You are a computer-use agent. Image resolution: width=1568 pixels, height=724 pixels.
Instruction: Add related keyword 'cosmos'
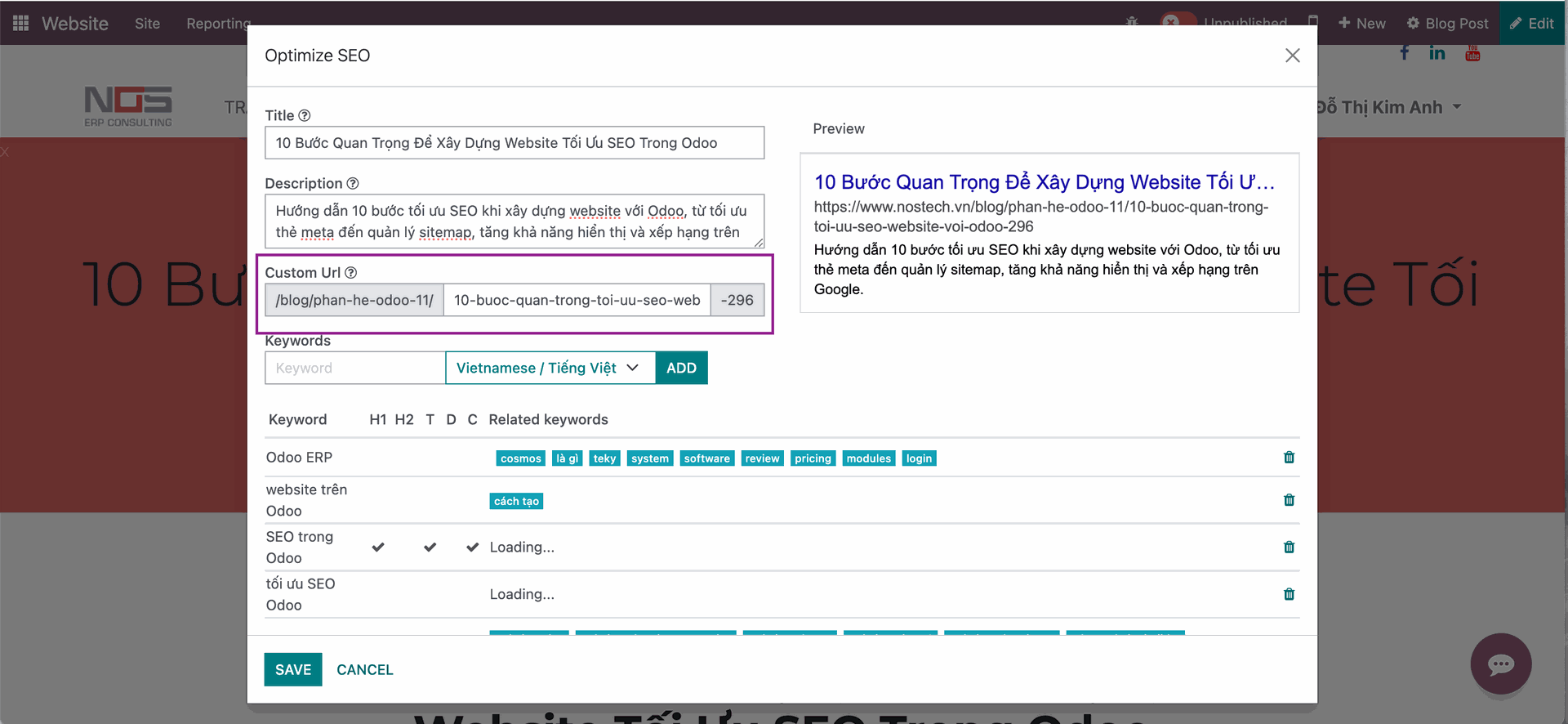521,458
